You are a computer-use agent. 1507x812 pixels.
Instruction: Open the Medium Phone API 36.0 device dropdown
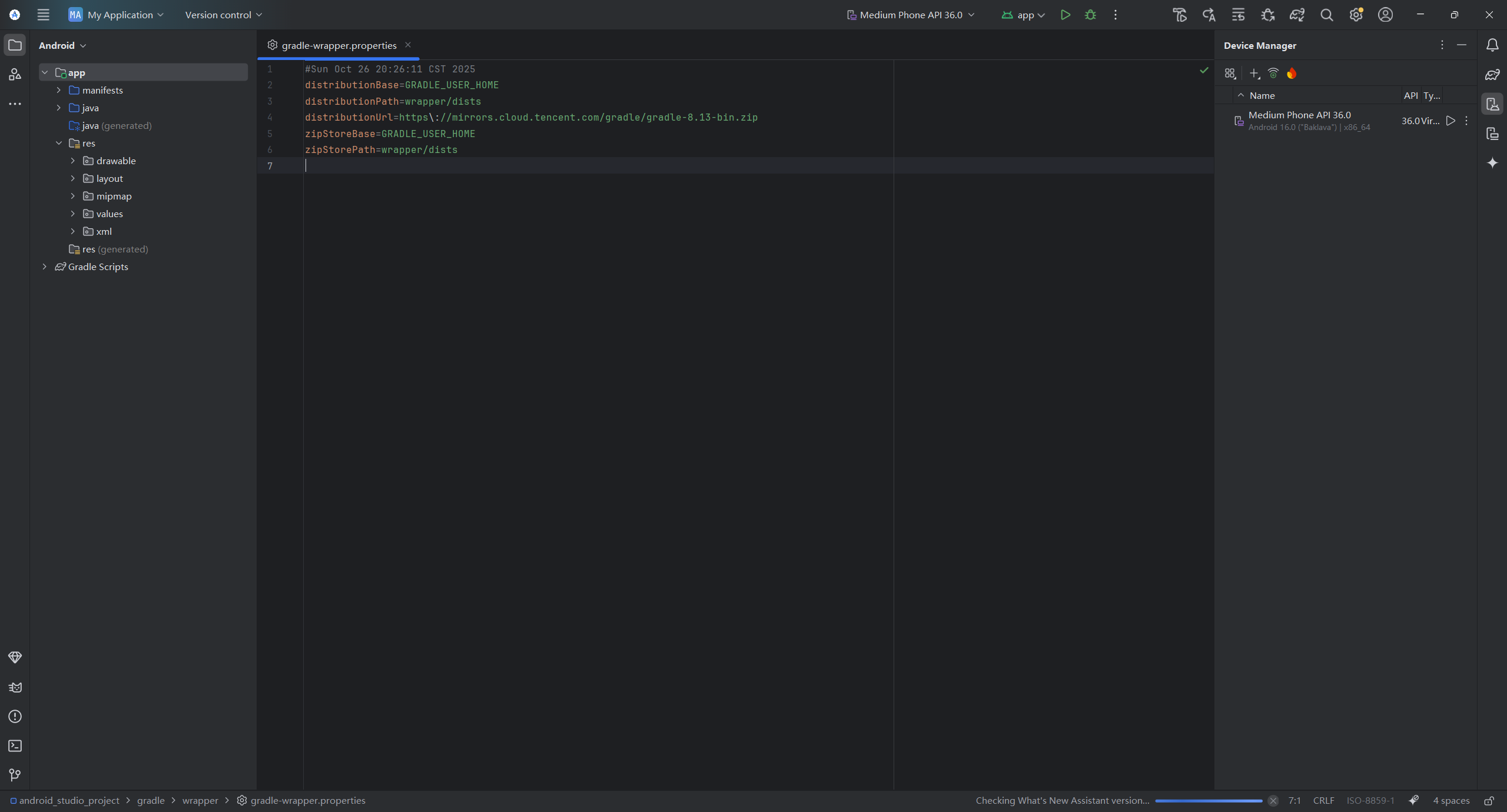911,15
